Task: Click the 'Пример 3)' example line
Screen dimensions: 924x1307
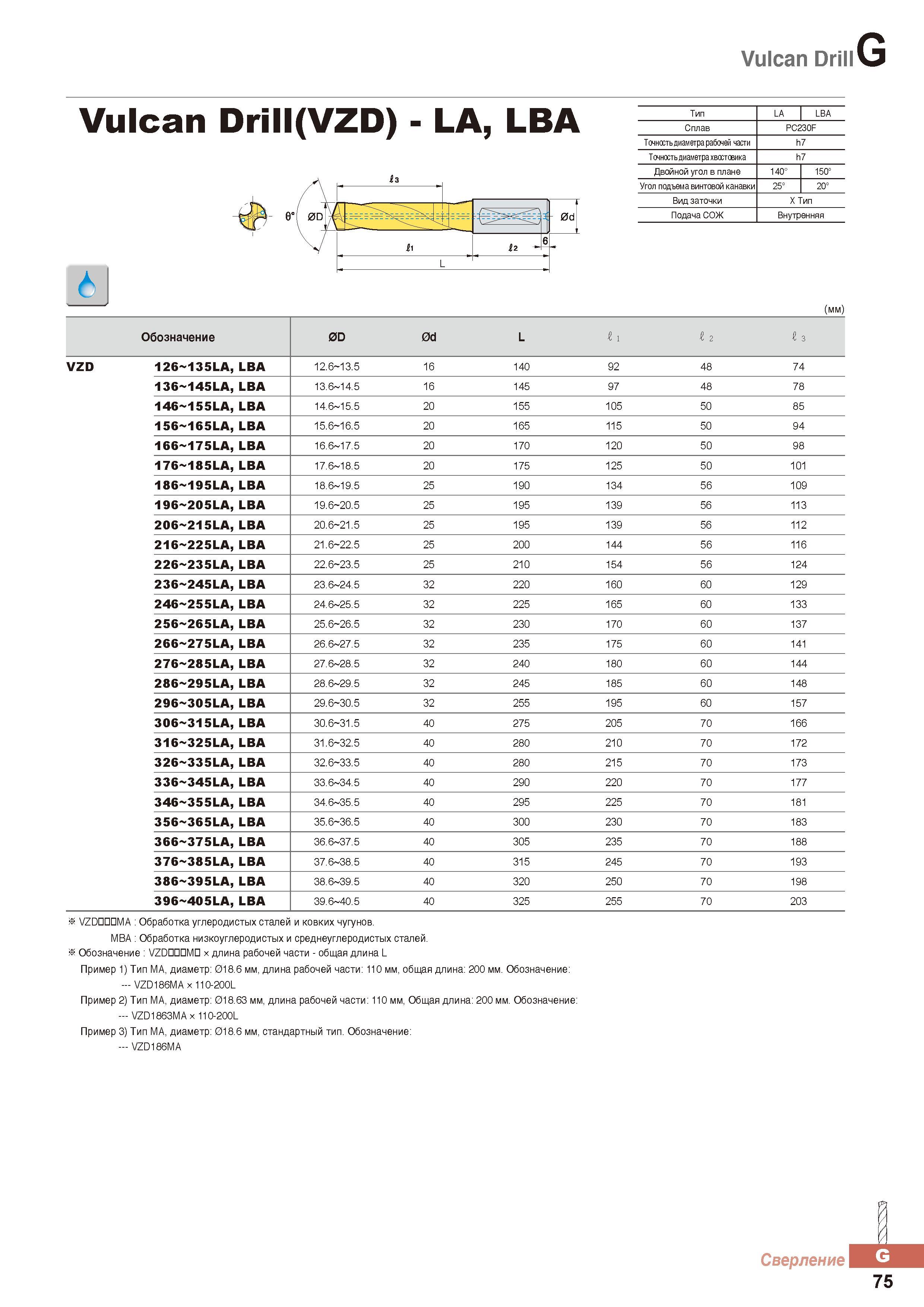Action: coord(246,1032)
